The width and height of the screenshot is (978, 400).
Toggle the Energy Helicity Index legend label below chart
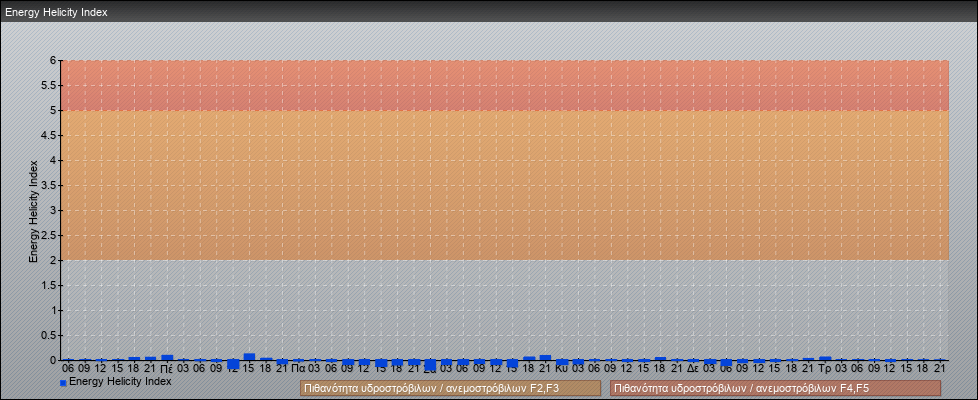click(x=120, y=381)
